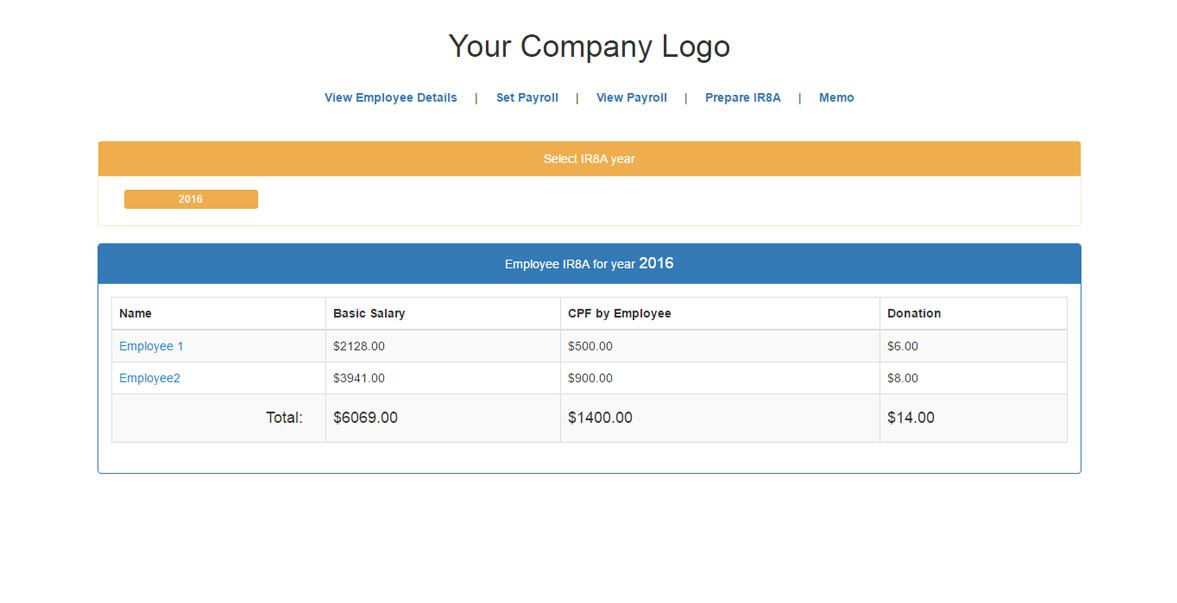Click the Basic Salary column header
1177x603 pixels.
[443, 314]
